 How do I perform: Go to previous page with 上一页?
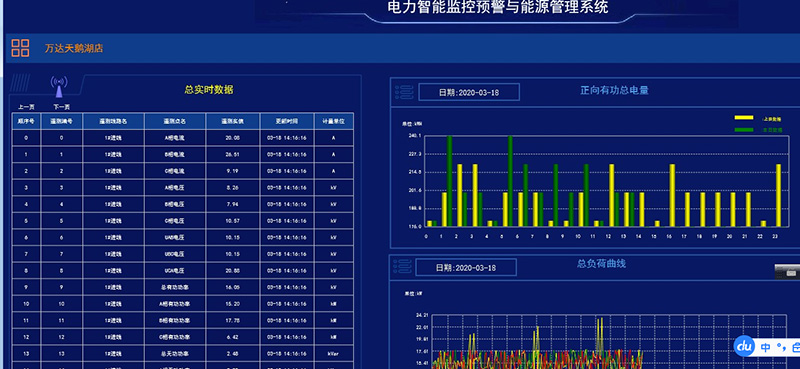pos(26,107)
